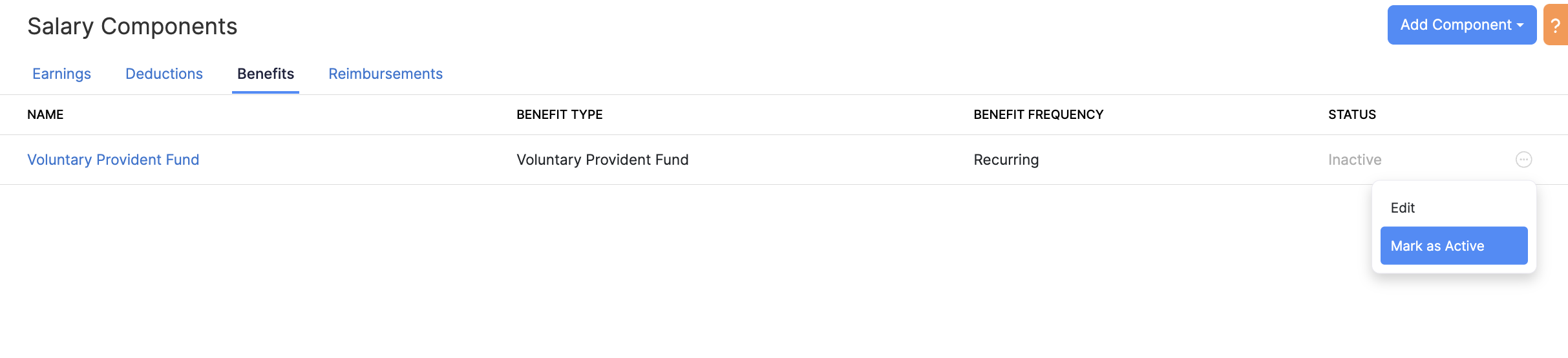Image resolution: width=1568 pixels, height=358 pixels.
Task: Open the orange help question mark
Action: [x=1556, y=26]
